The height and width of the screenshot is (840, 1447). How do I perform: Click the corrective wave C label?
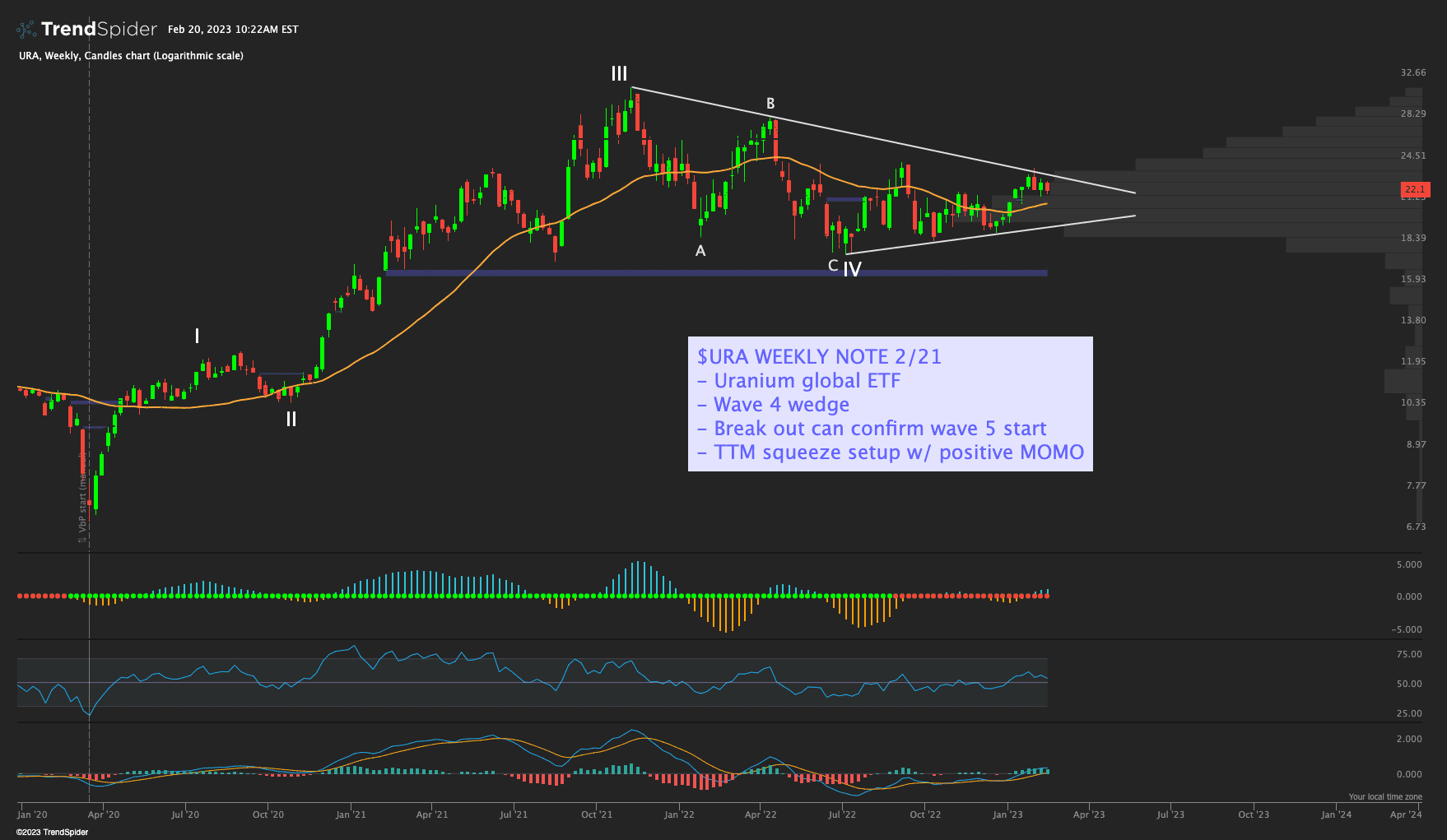833,265
